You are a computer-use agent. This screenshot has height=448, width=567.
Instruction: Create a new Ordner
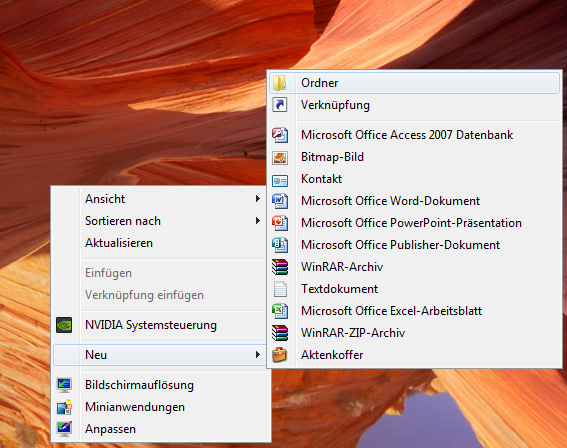[x=414, y=83]
